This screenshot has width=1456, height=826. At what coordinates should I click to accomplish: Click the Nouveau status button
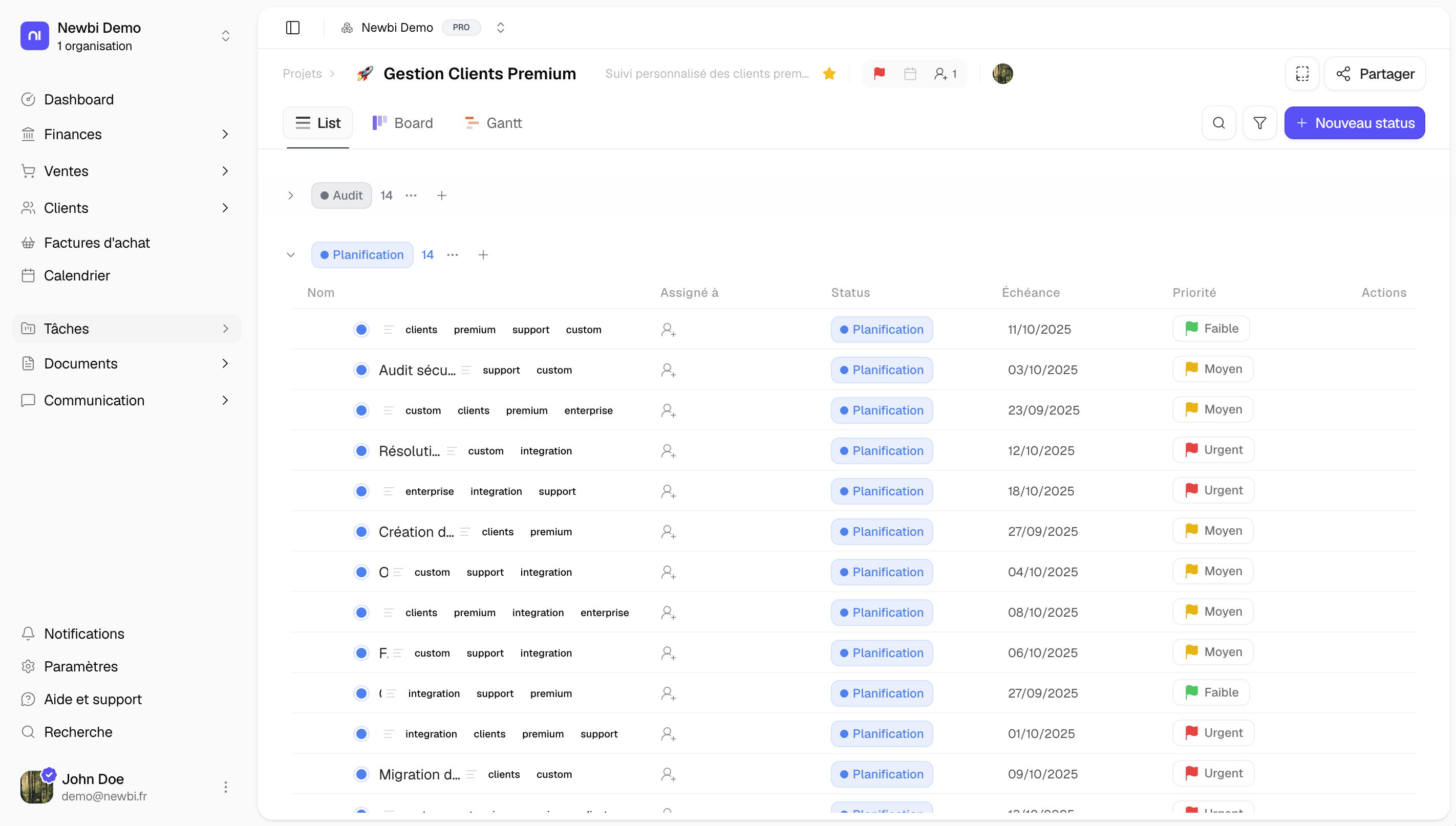tap(1354, 123)
